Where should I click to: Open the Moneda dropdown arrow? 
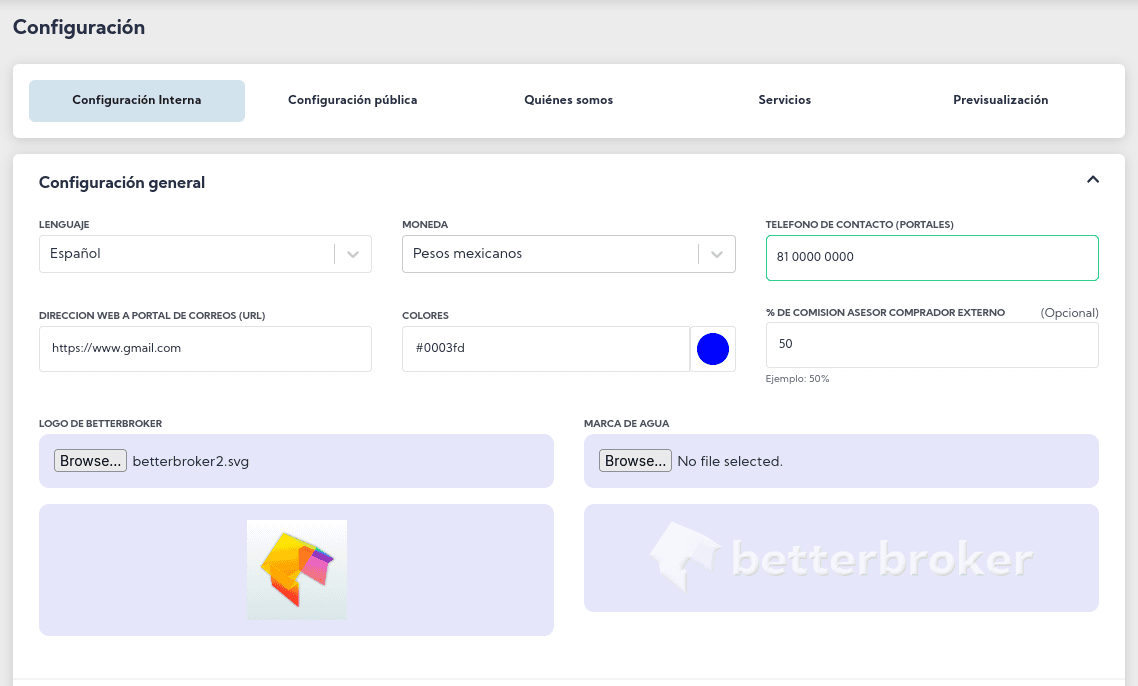pyautogui.click(x=717, y=254)
